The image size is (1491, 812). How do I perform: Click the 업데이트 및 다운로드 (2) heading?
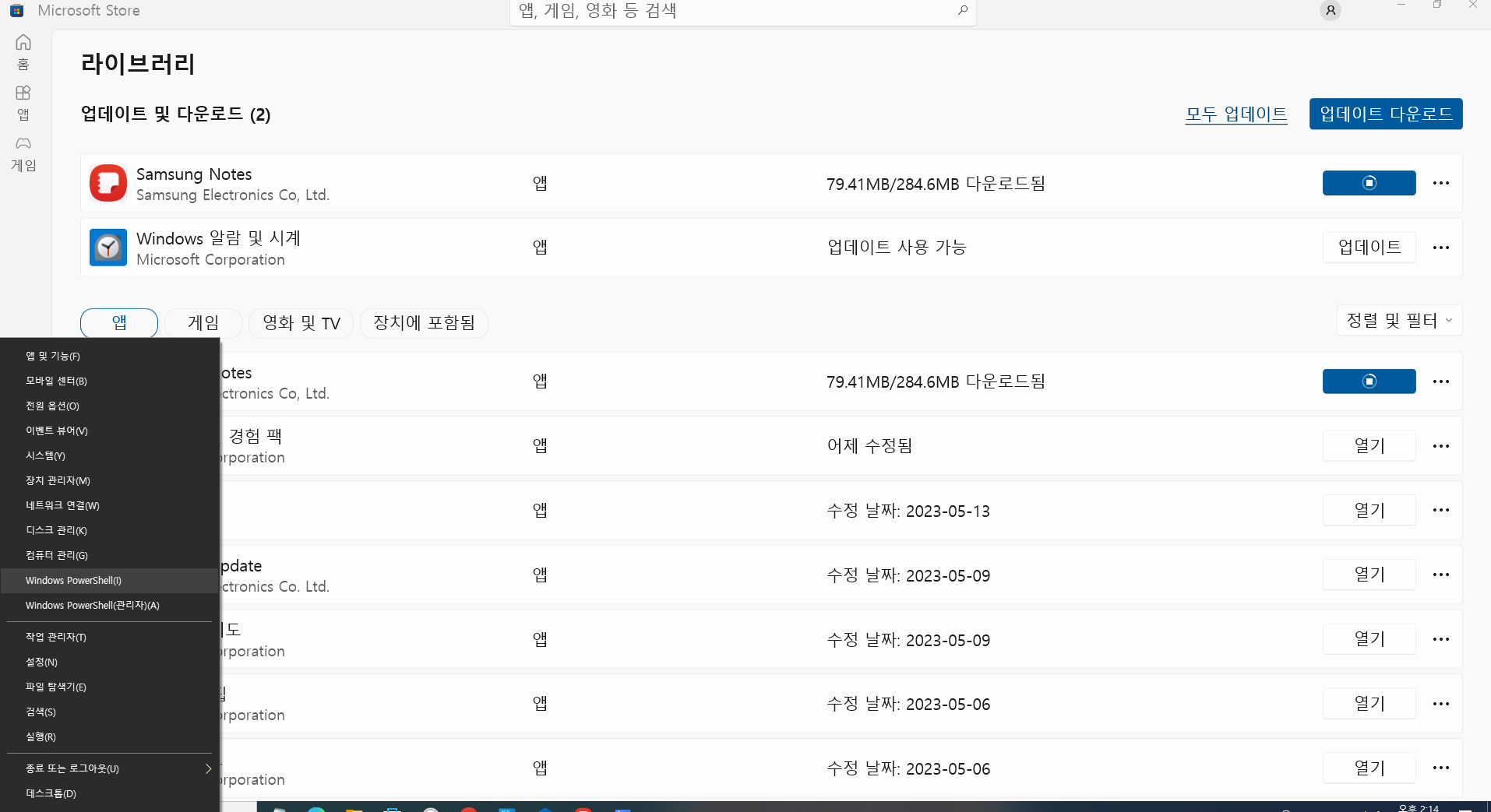176,114
